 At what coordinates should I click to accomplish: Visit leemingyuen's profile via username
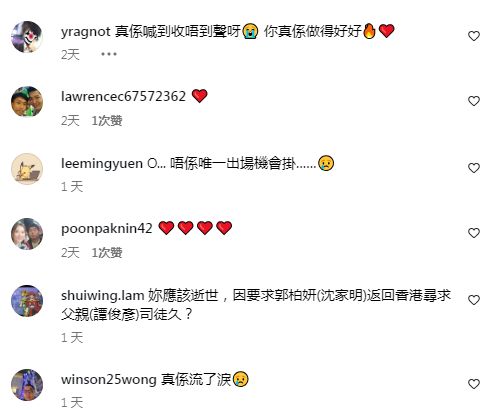pos(102,164)
